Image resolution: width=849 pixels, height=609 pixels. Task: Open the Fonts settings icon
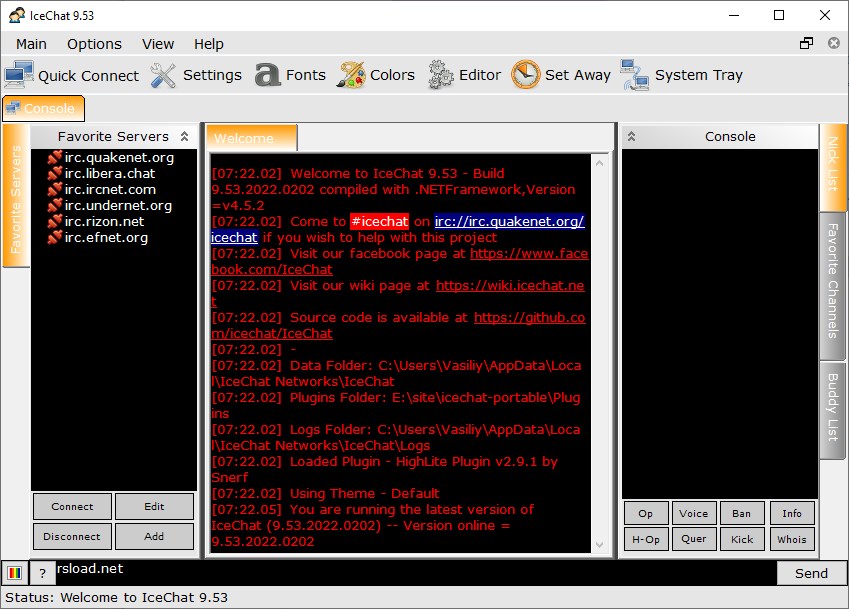(x=268, y=75)
